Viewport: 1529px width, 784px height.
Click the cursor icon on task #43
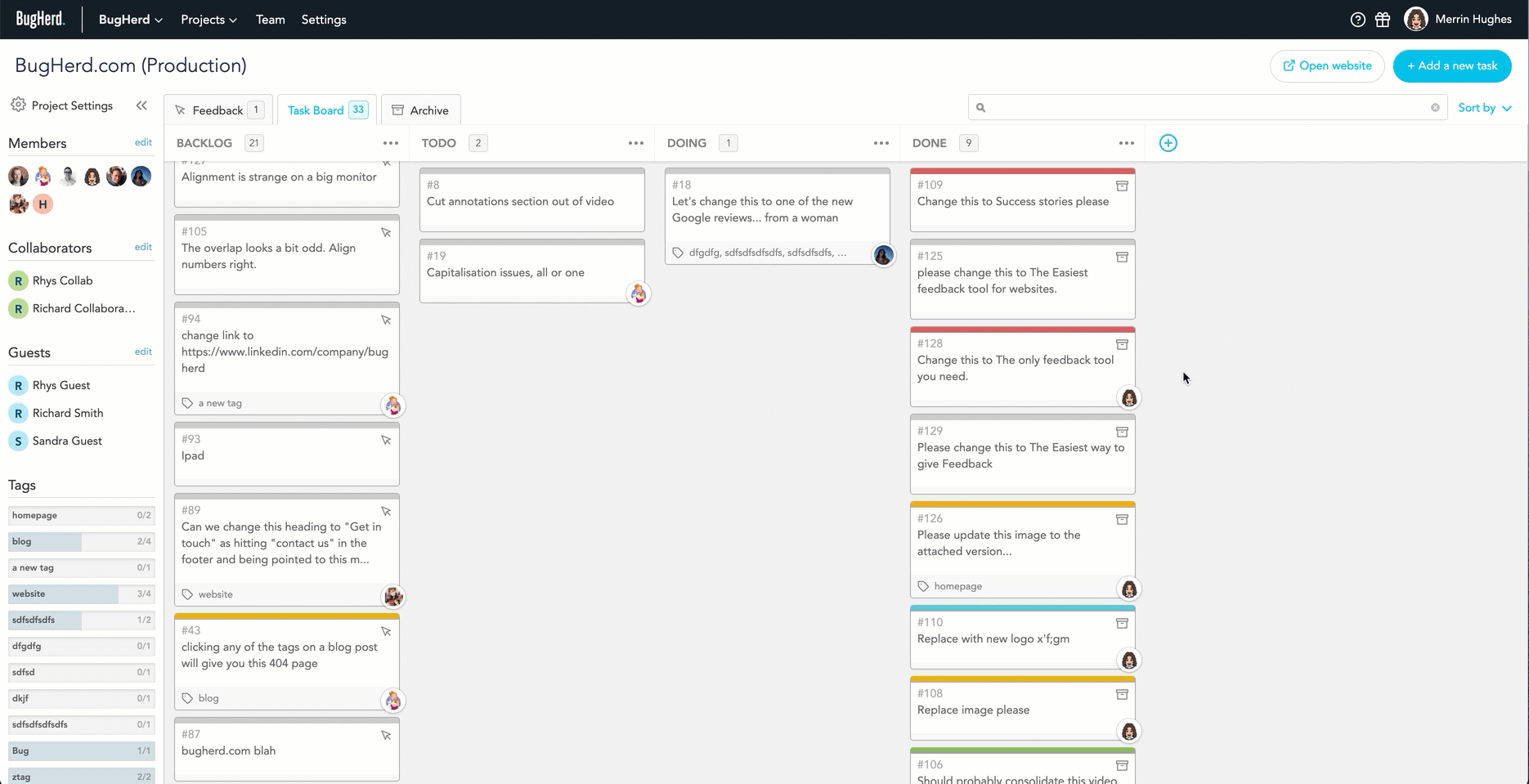point(386,632)
